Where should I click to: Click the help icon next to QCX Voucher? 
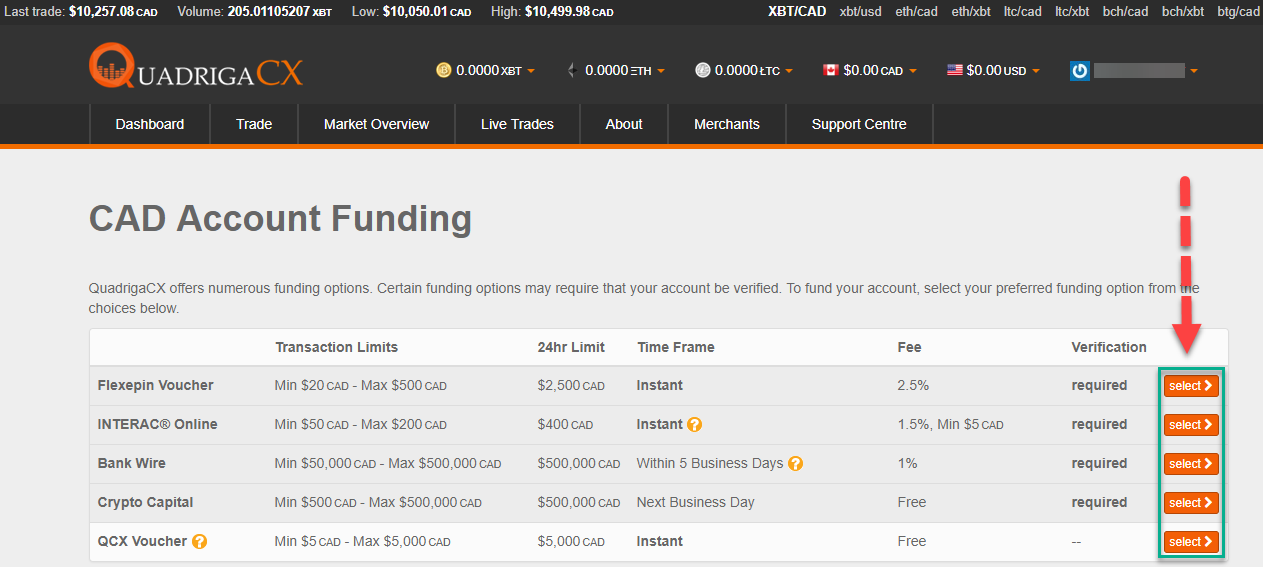pos(199,541)
